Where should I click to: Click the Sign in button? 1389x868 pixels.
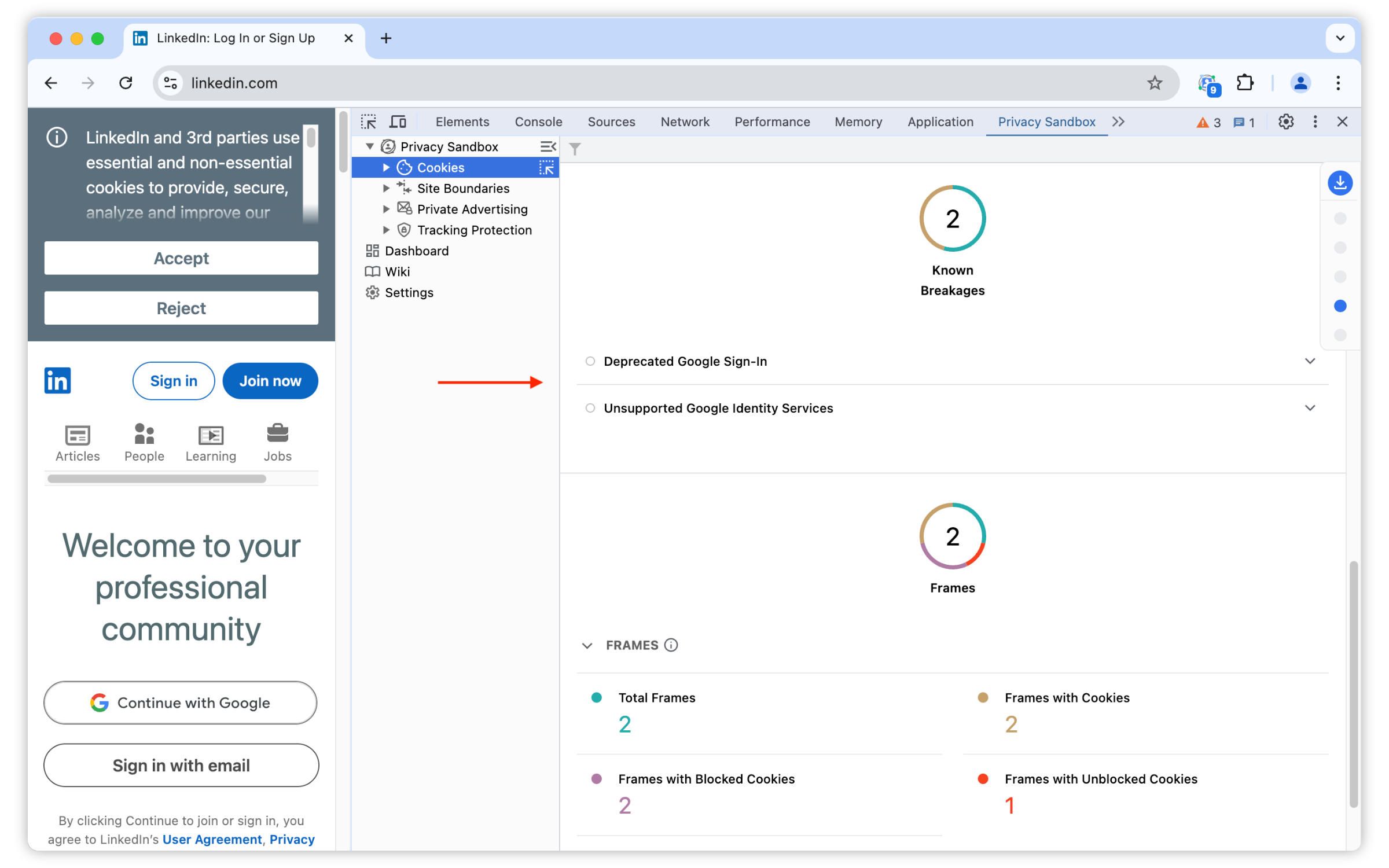tap(174, 381)
